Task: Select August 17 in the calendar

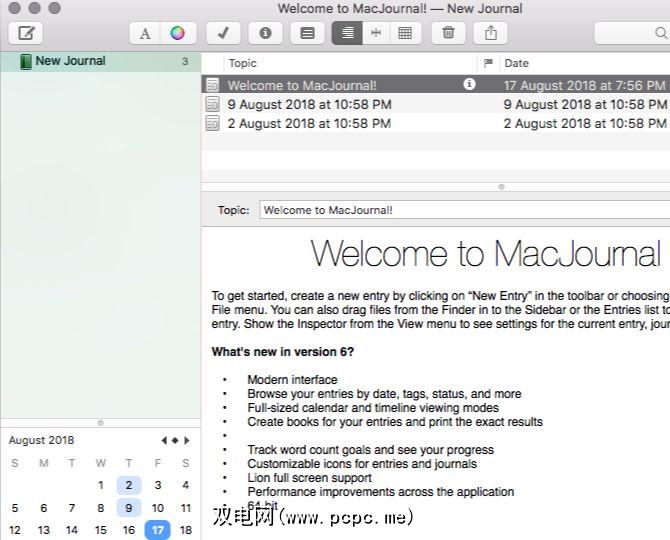Action: tap(158, 530)
